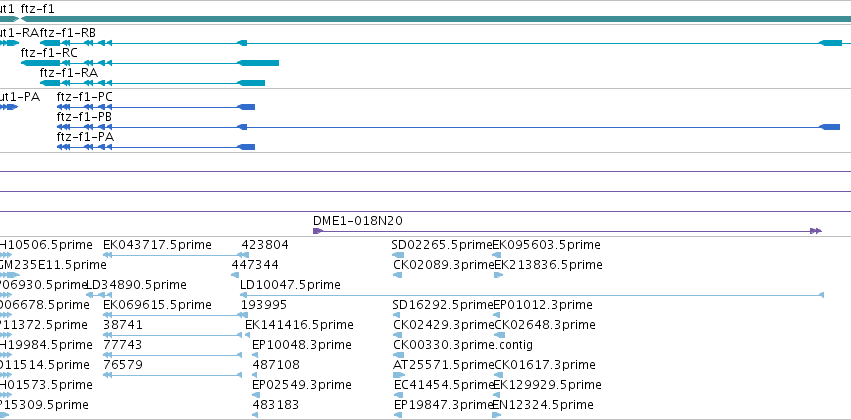The height and width of the screenshot is (420, 851).
Task: Click the ftz-f1-PB coding exon near right edge
Action: 830,127
